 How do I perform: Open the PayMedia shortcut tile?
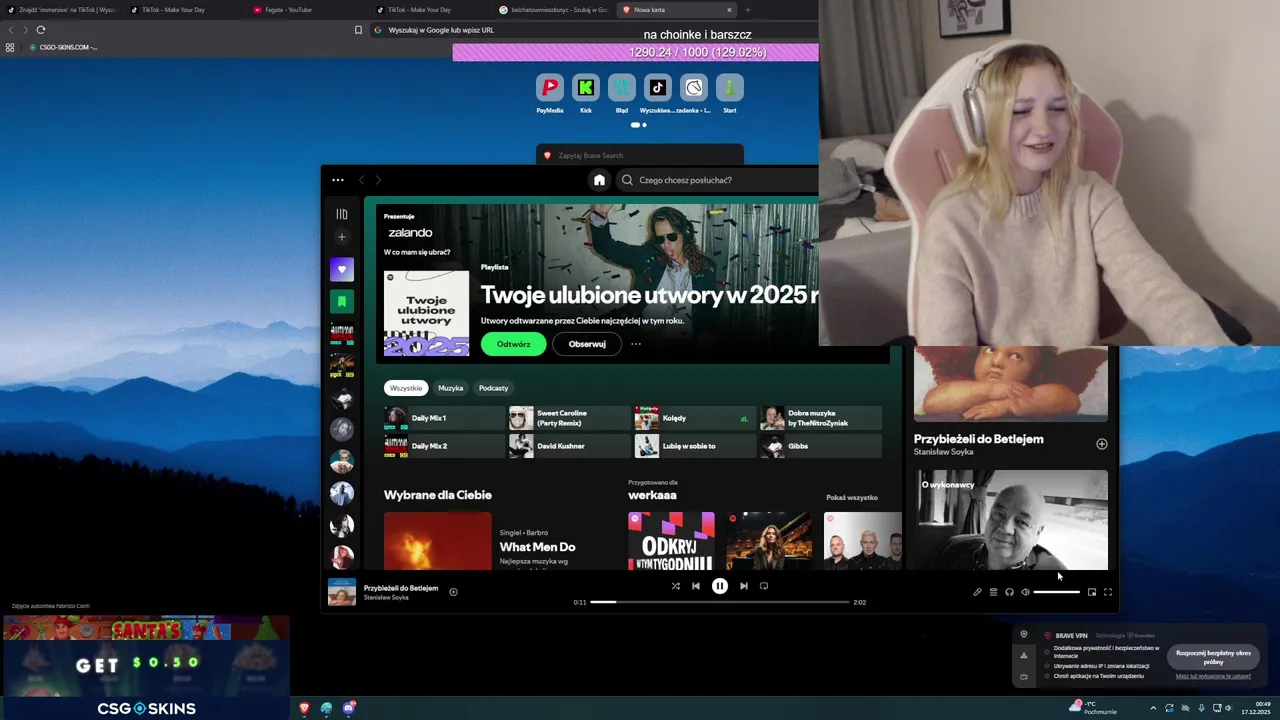pos(549,94)
